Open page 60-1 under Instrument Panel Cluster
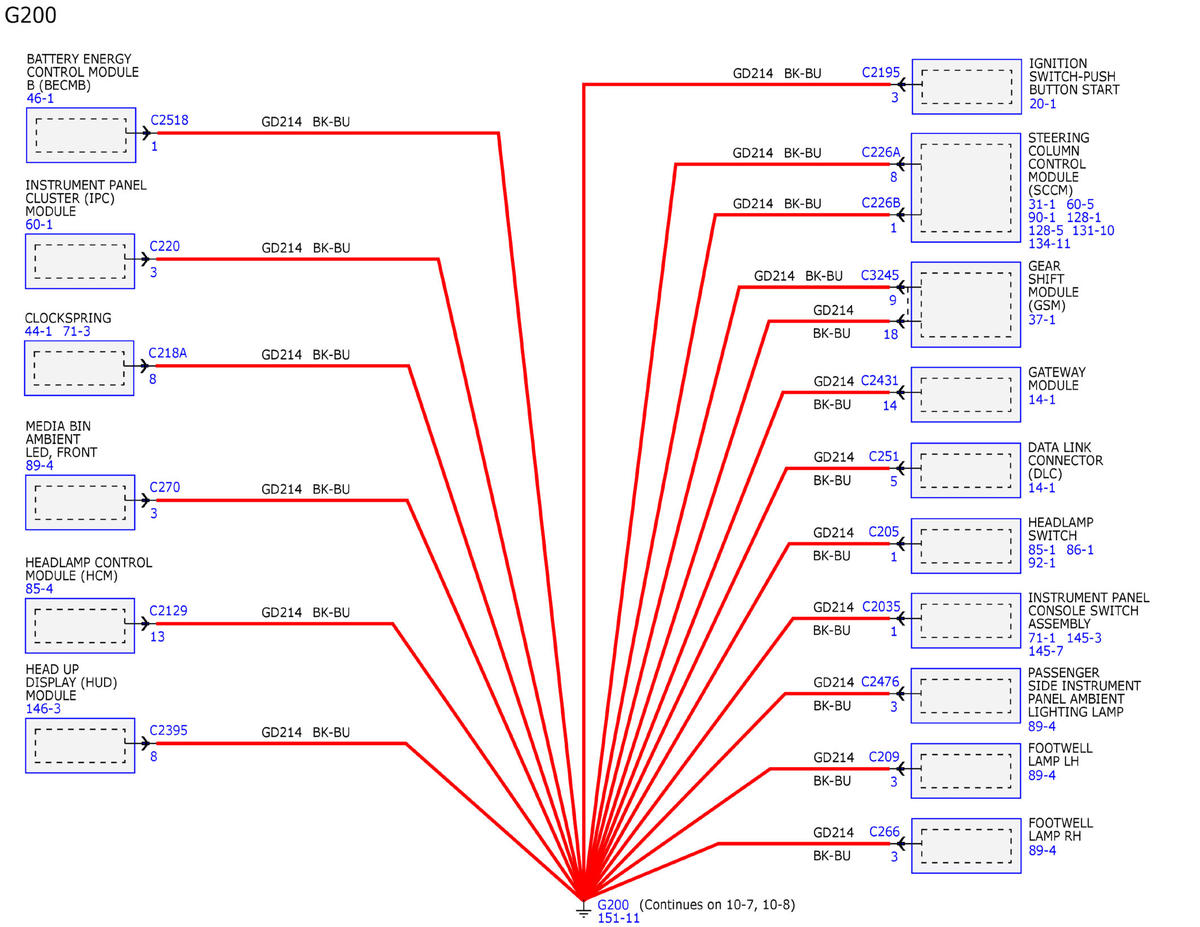1200x927 pixels. click(x=40, y=225)
